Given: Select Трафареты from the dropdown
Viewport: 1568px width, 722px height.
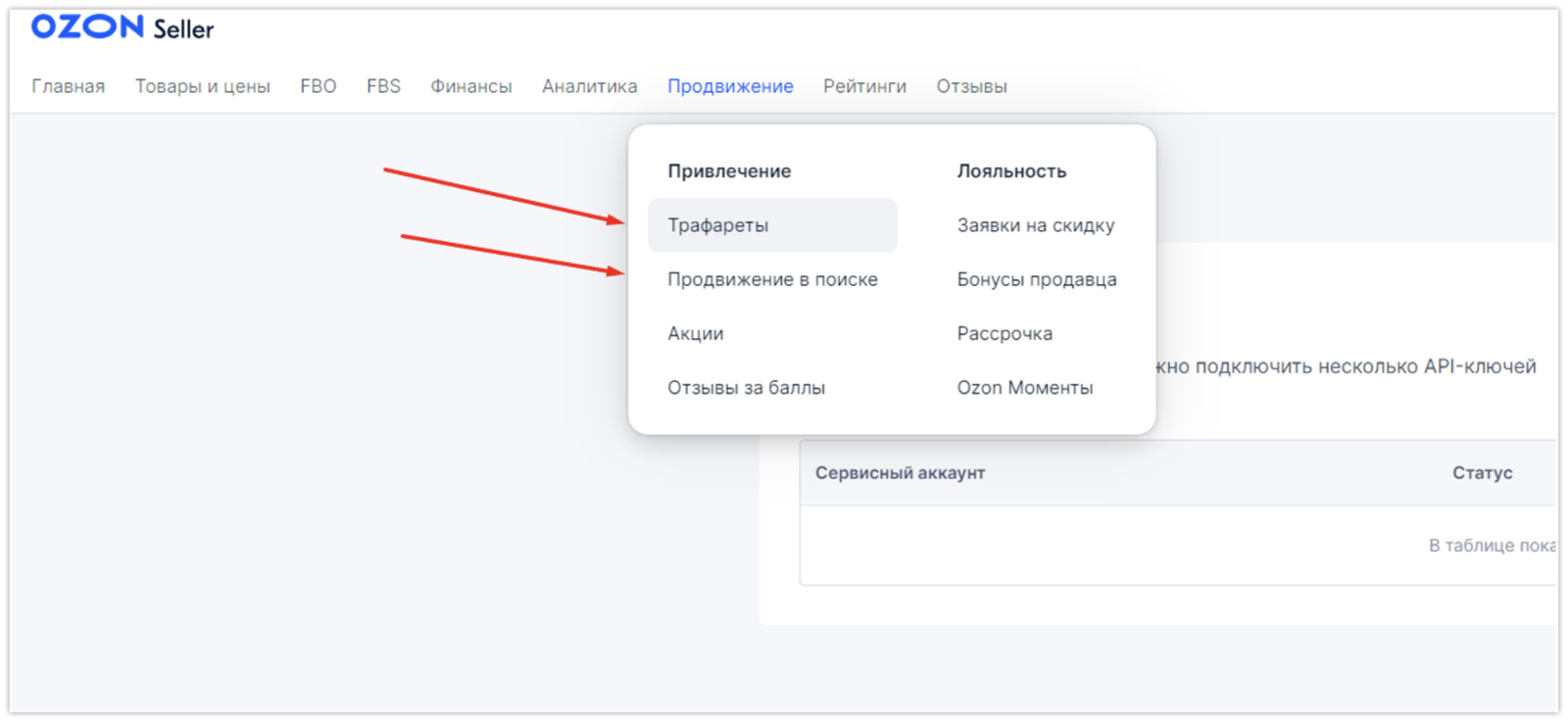Looking at the screenshot, I should pyautogui.click(x=718, y=225).
